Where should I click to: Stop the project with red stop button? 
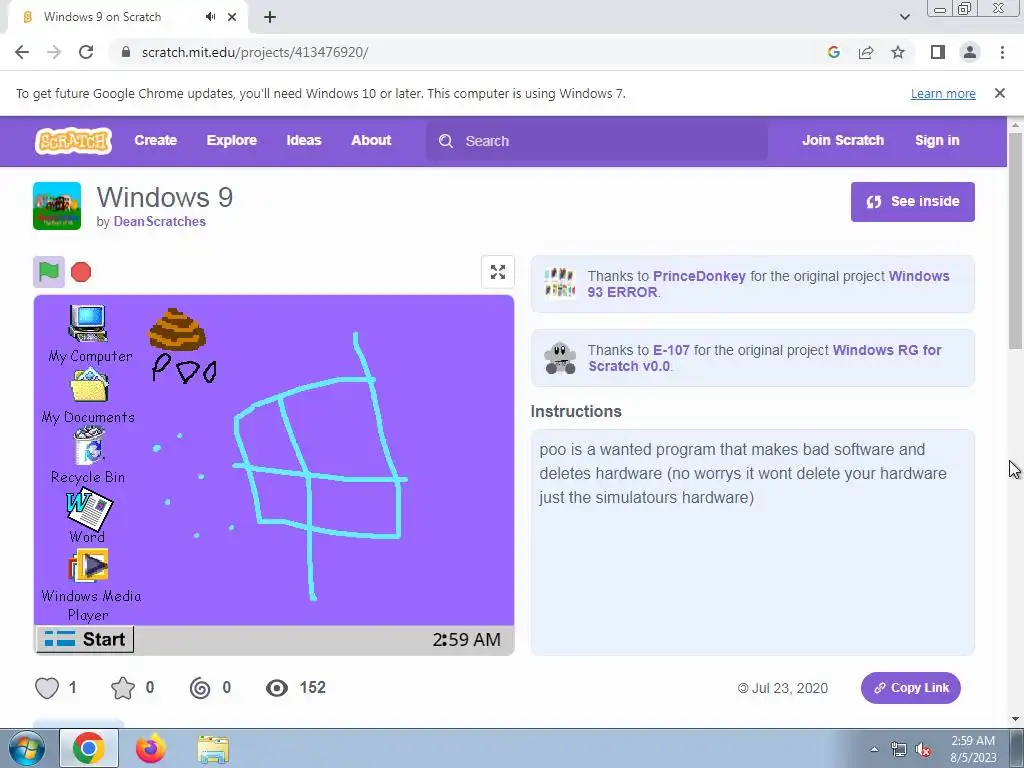click(x=81, y=272)
